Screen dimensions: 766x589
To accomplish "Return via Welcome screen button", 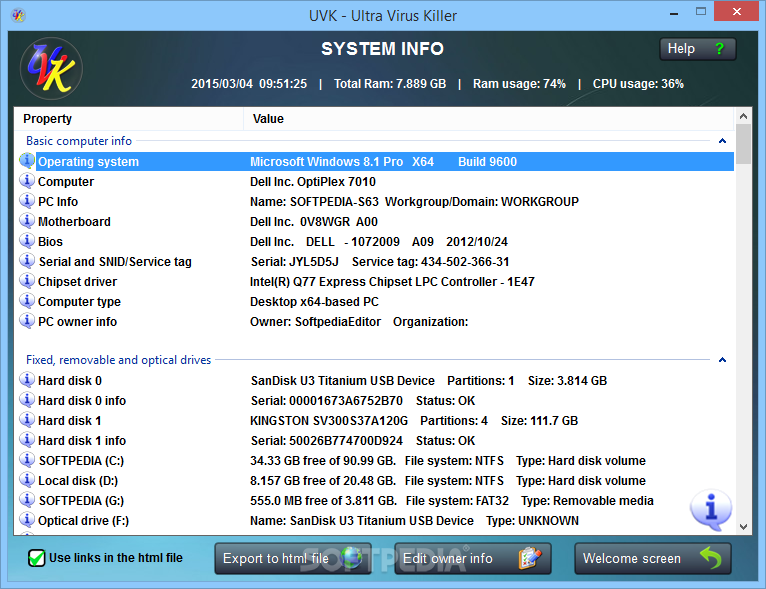I will point(653,558).
